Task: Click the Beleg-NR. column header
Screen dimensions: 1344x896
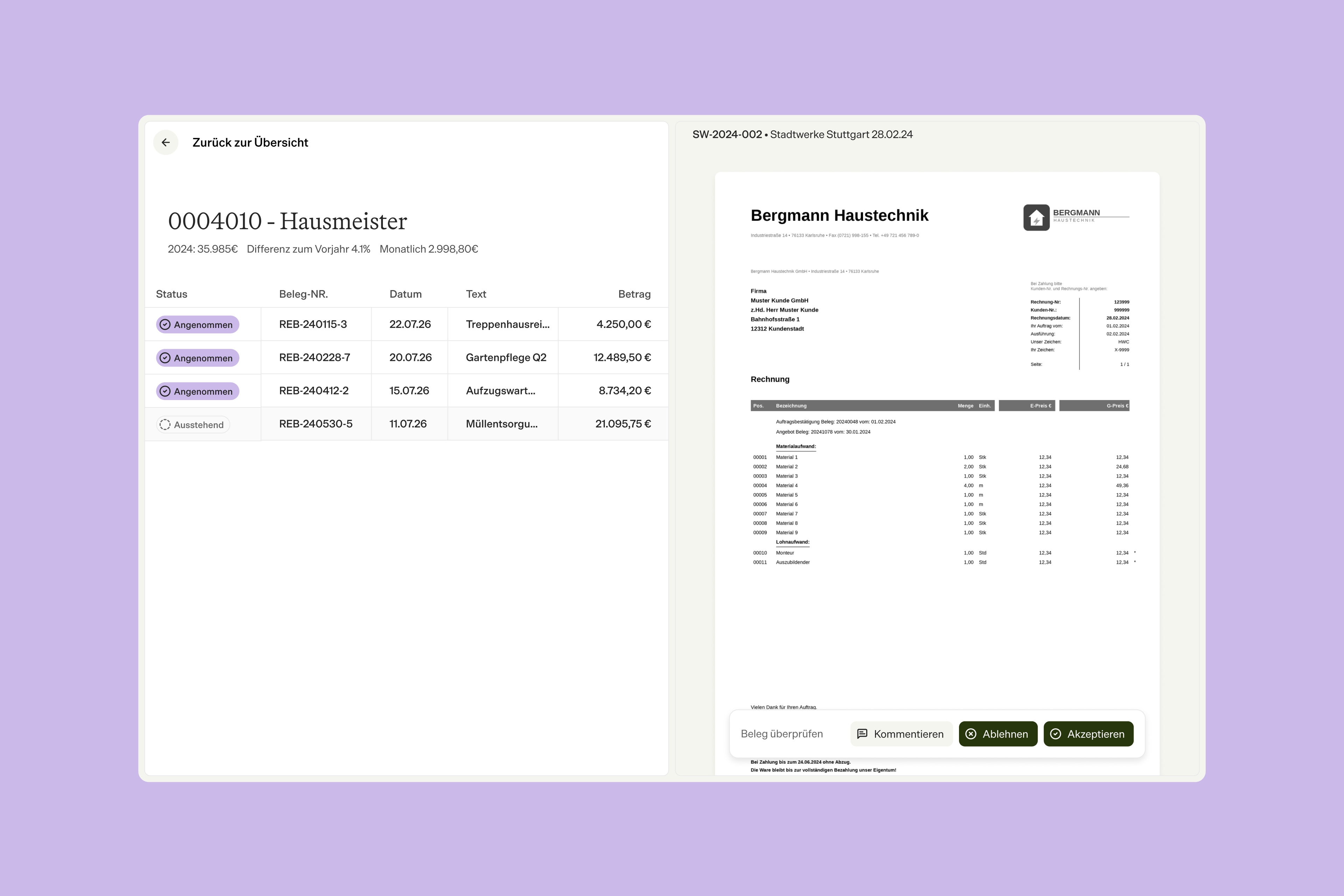Action: (x=303, y=294)
